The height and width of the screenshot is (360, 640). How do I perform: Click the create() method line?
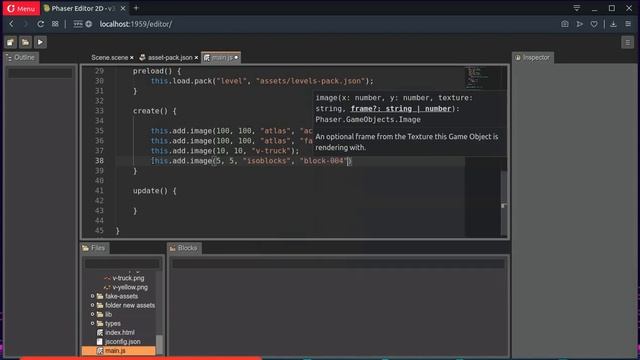click(x=154, y=111)
